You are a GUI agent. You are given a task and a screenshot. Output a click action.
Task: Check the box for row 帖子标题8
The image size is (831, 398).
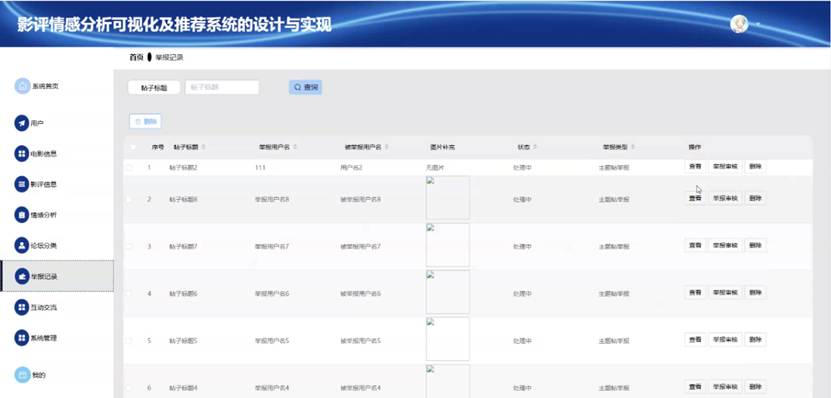point(130,199)
